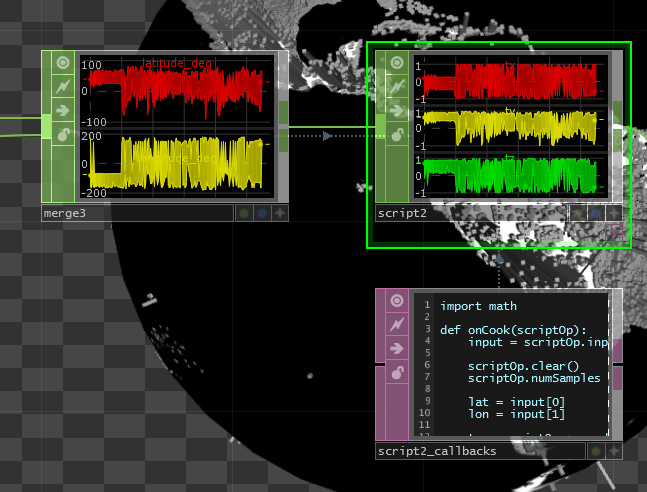Toggle lock flag on script2_callbacks
Screen dimensions: 647x492
coord(397,373)
